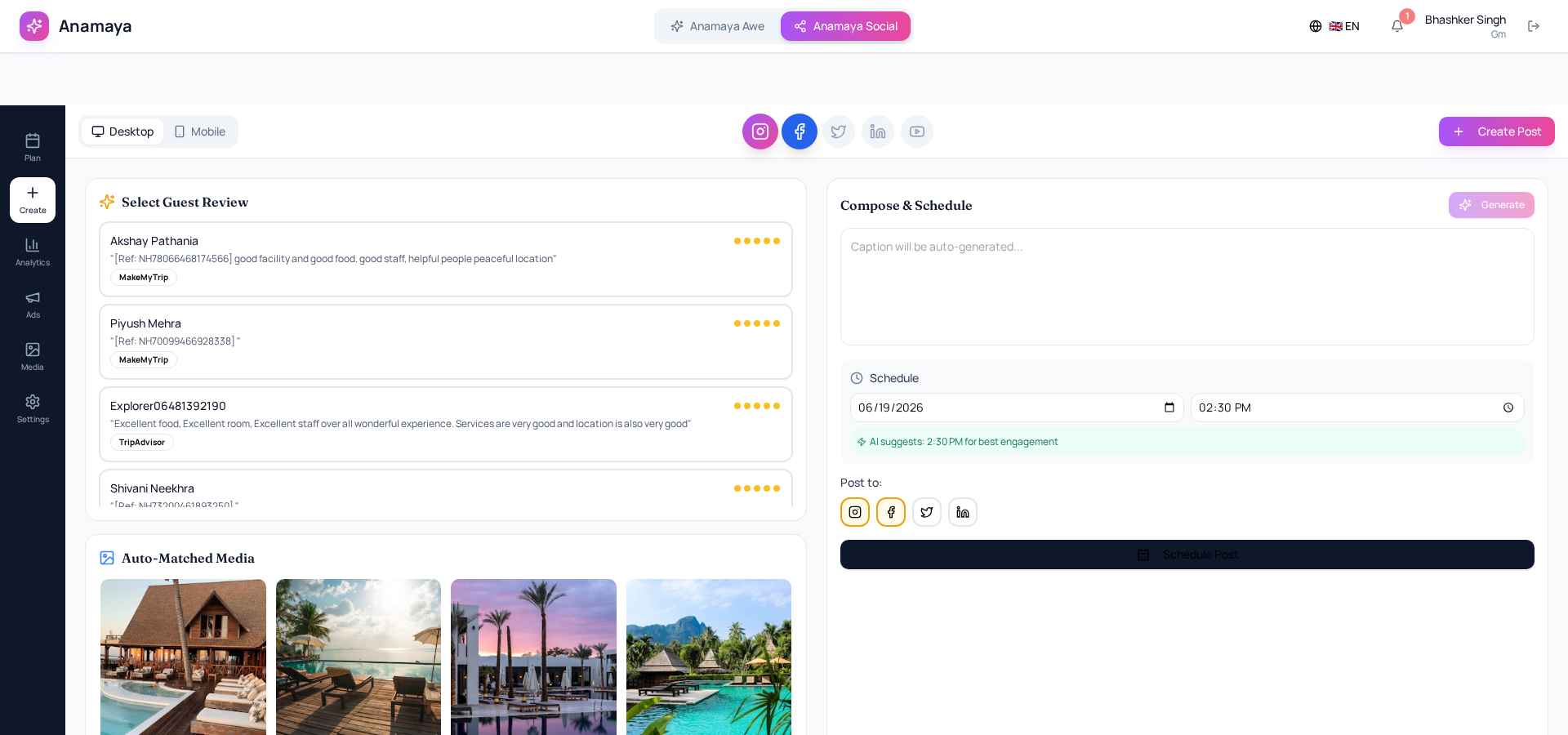Viewport: 1568px width, 735px height.
Task: Select Facebook platform in top bar
Action: coord(800,131)
